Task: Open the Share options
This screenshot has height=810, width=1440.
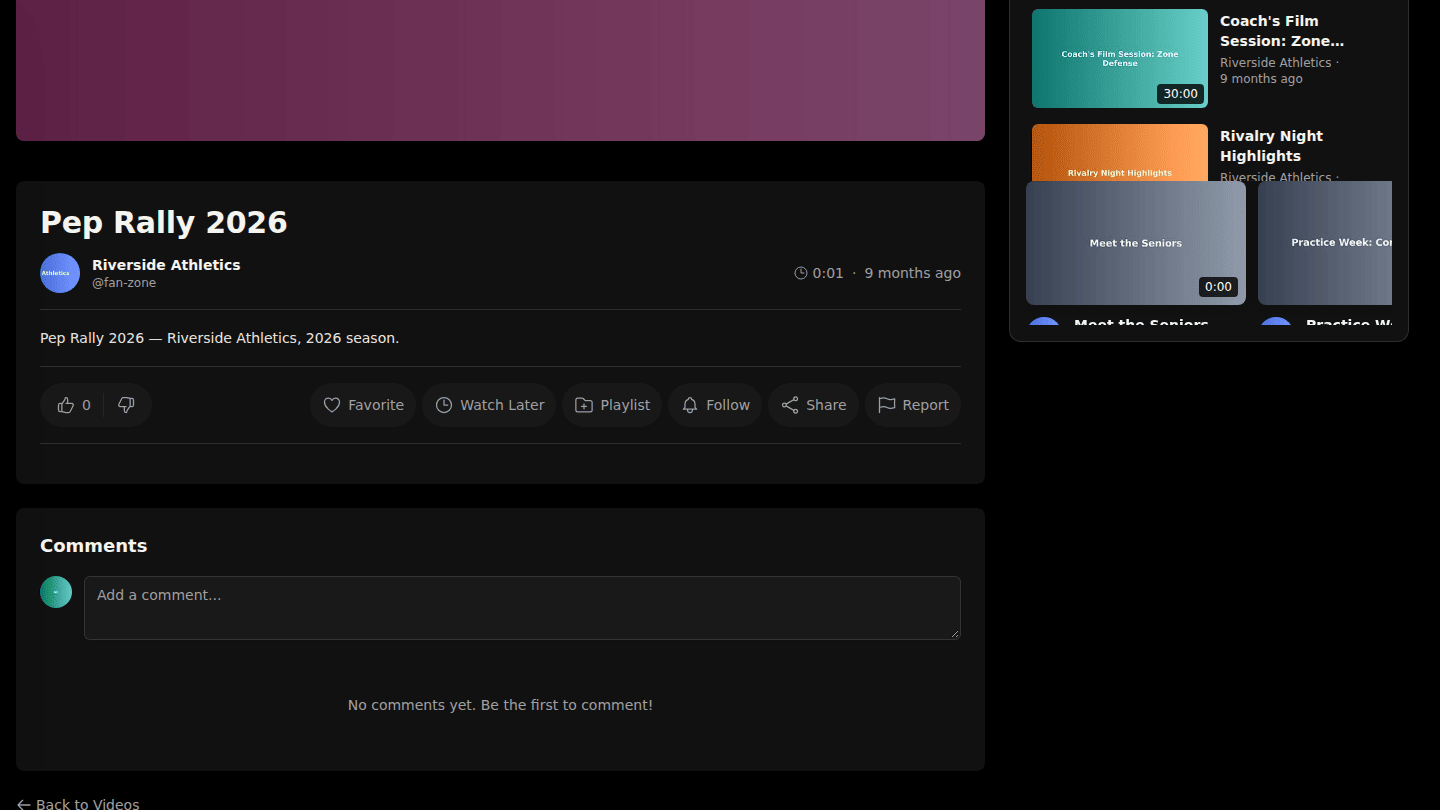Action: (813, 405)
